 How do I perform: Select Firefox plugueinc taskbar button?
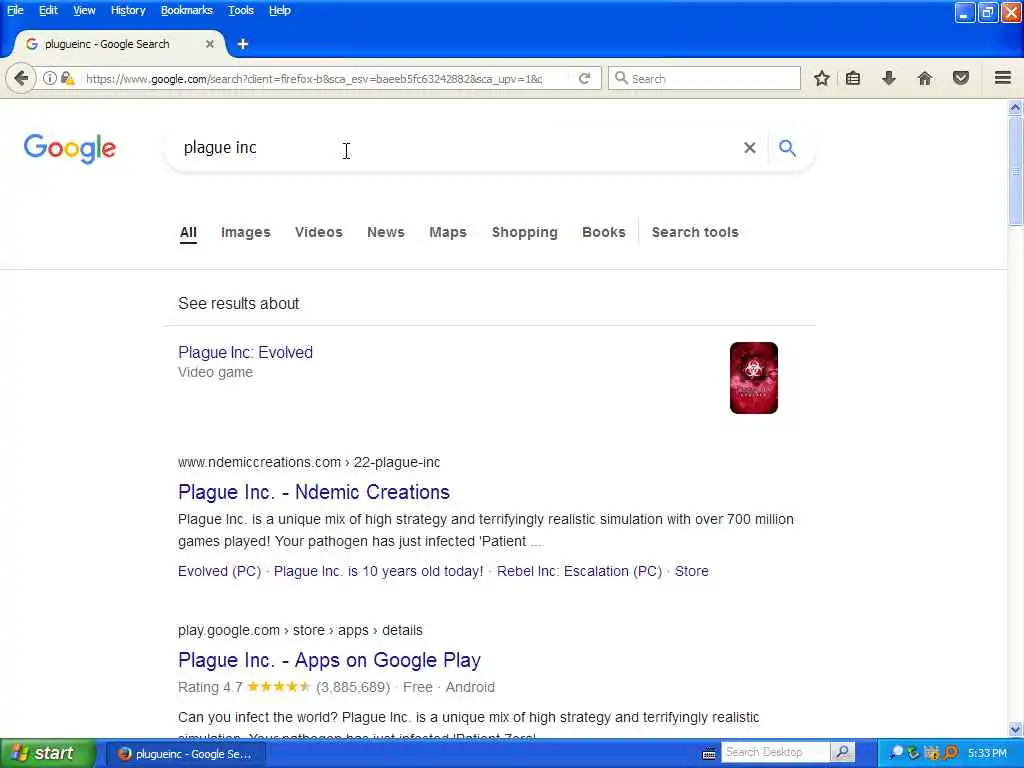(x=185, y=754)
